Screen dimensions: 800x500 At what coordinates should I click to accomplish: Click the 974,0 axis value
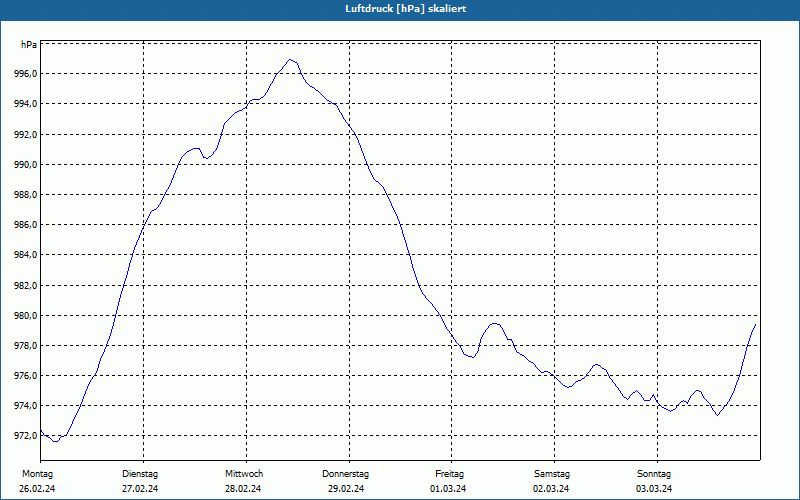[x=26, y=406]
